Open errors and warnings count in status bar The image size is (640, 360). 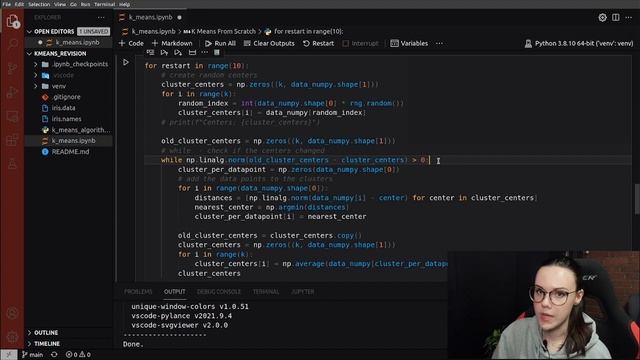78,355
